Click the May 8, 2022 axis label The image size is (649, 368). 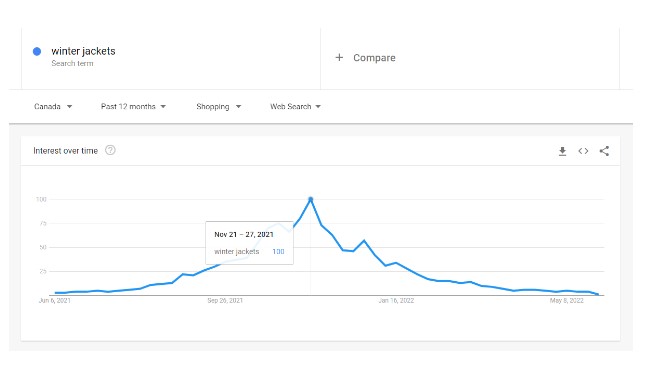point(567,301)
